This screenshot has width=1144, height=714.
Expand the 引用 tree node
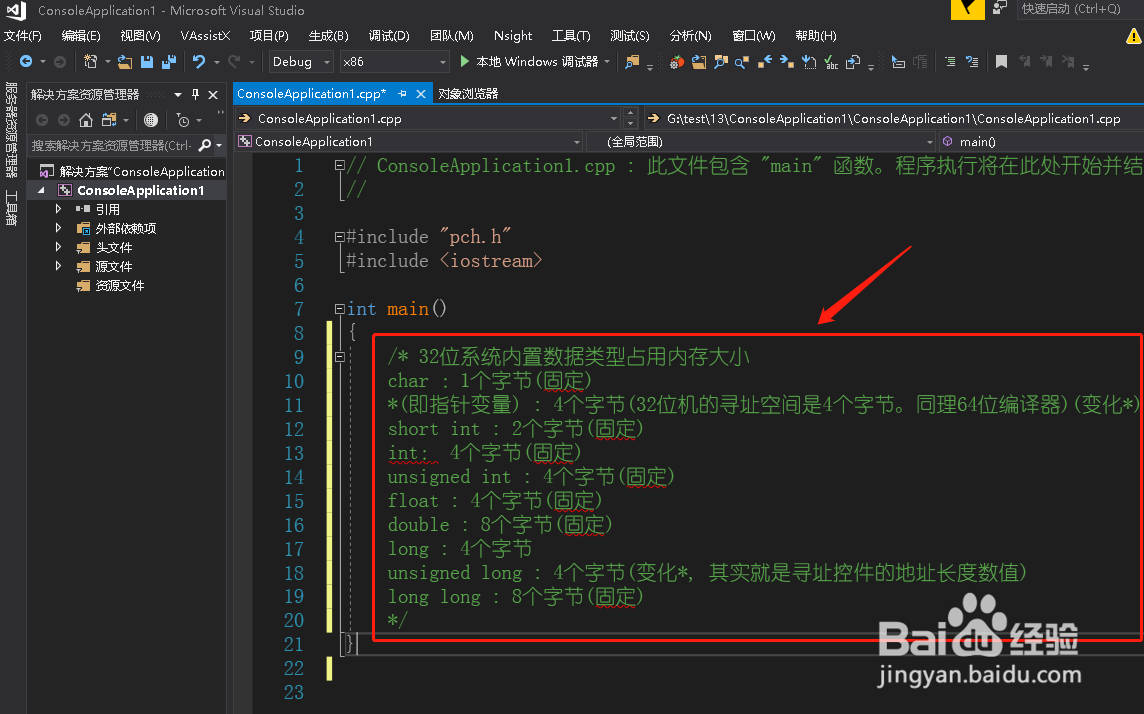coord(58,209)
